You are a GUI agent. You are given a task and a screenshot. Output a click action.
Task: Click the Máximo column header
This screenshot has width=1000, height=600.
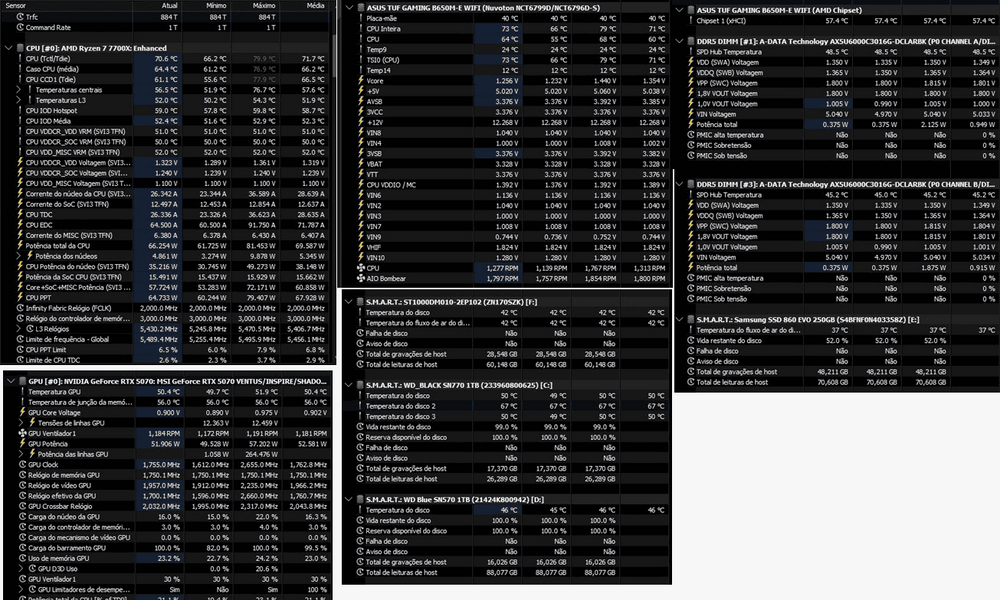coord(261,5)
